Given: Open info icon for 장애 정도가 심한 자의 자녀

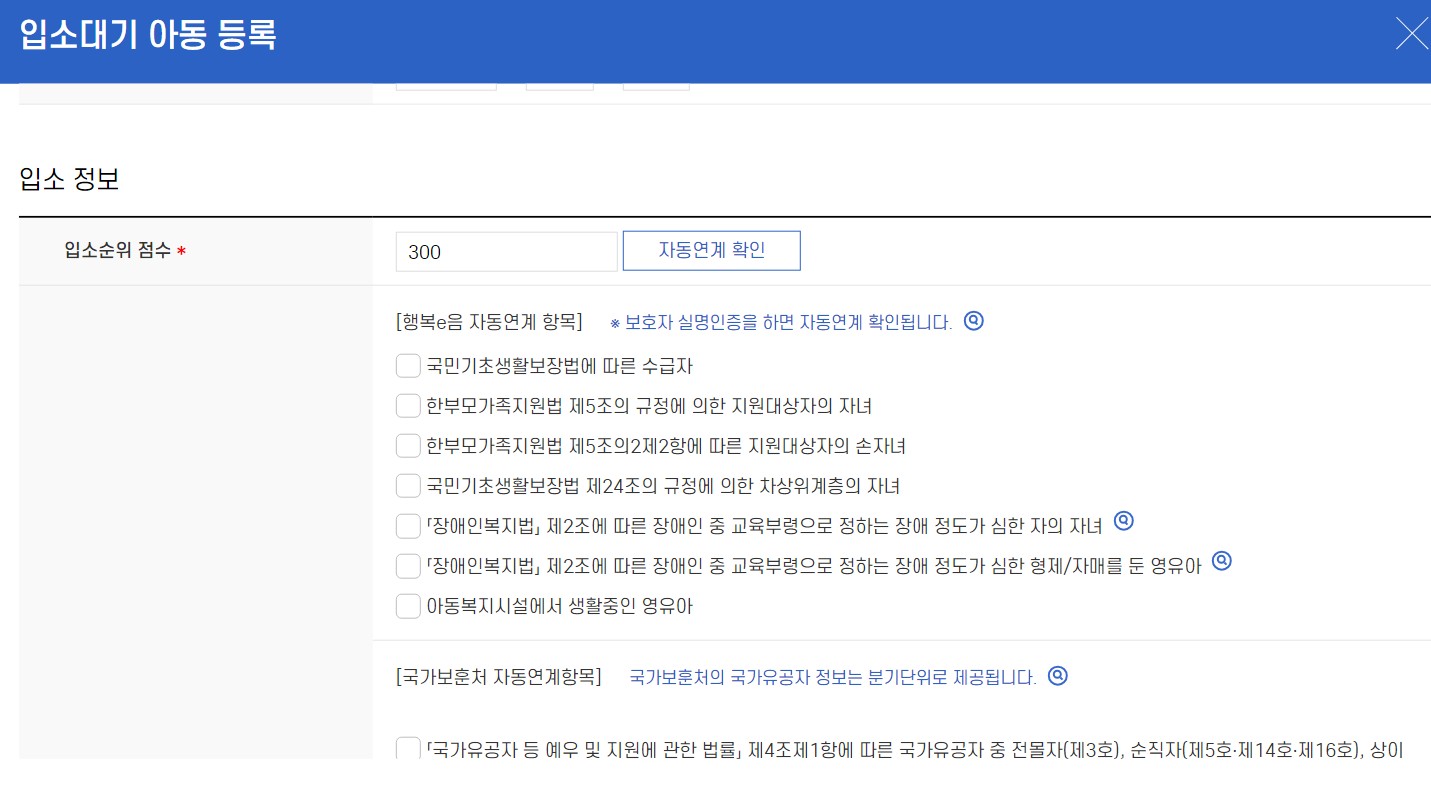Looking at the screenshot, I should [x=1124, y=521].
